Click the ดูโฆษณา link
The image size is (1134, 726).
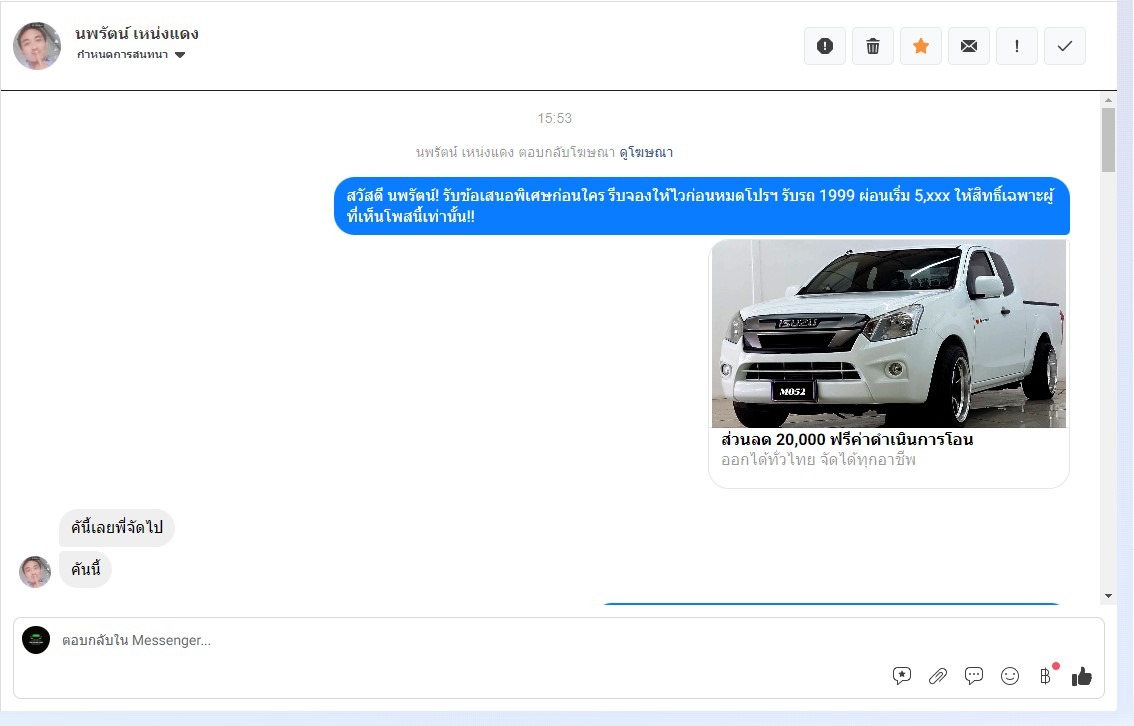click(x=646, y=153)
